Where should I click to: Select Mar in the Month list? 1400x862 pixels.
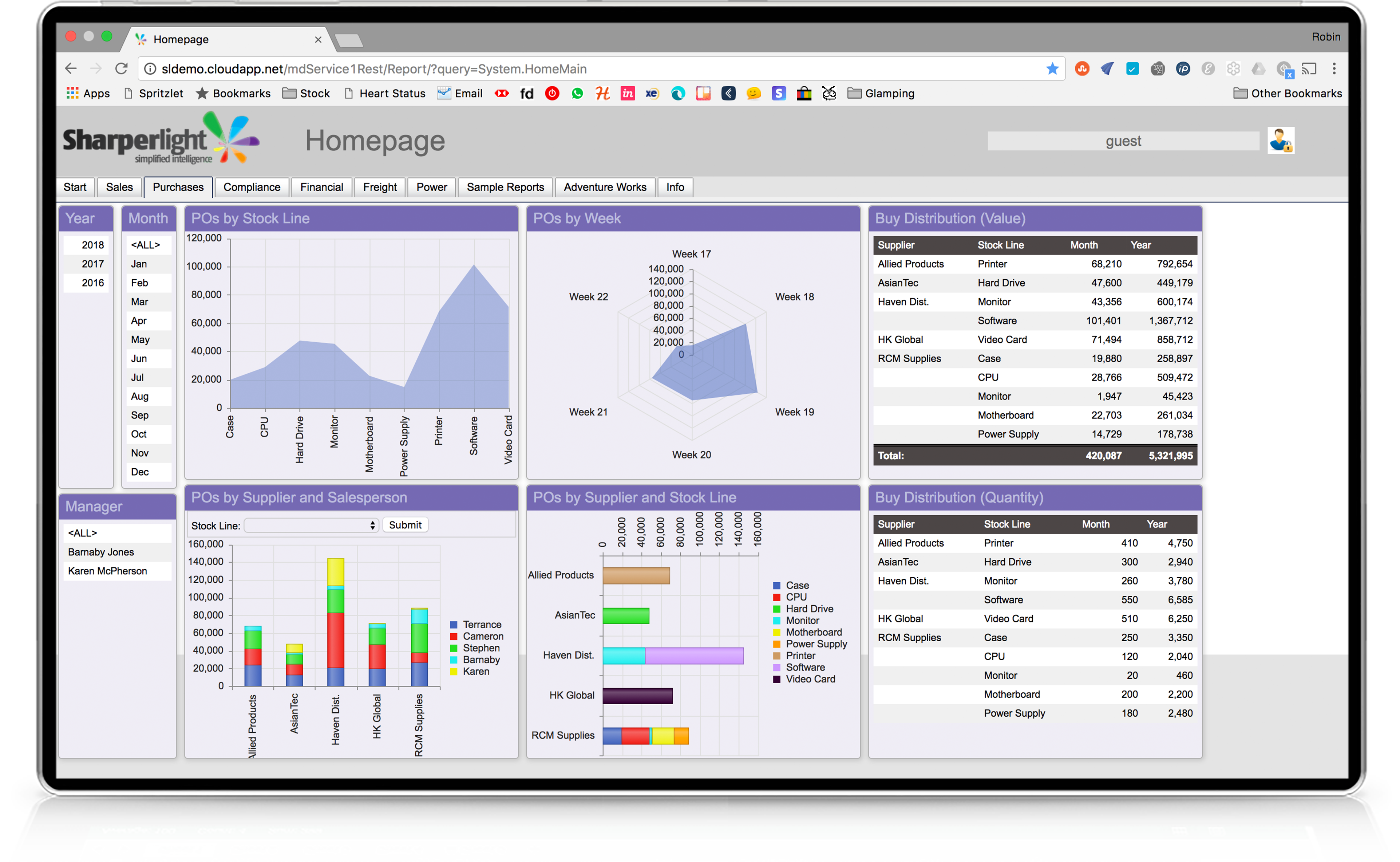[x=149, y=302]
